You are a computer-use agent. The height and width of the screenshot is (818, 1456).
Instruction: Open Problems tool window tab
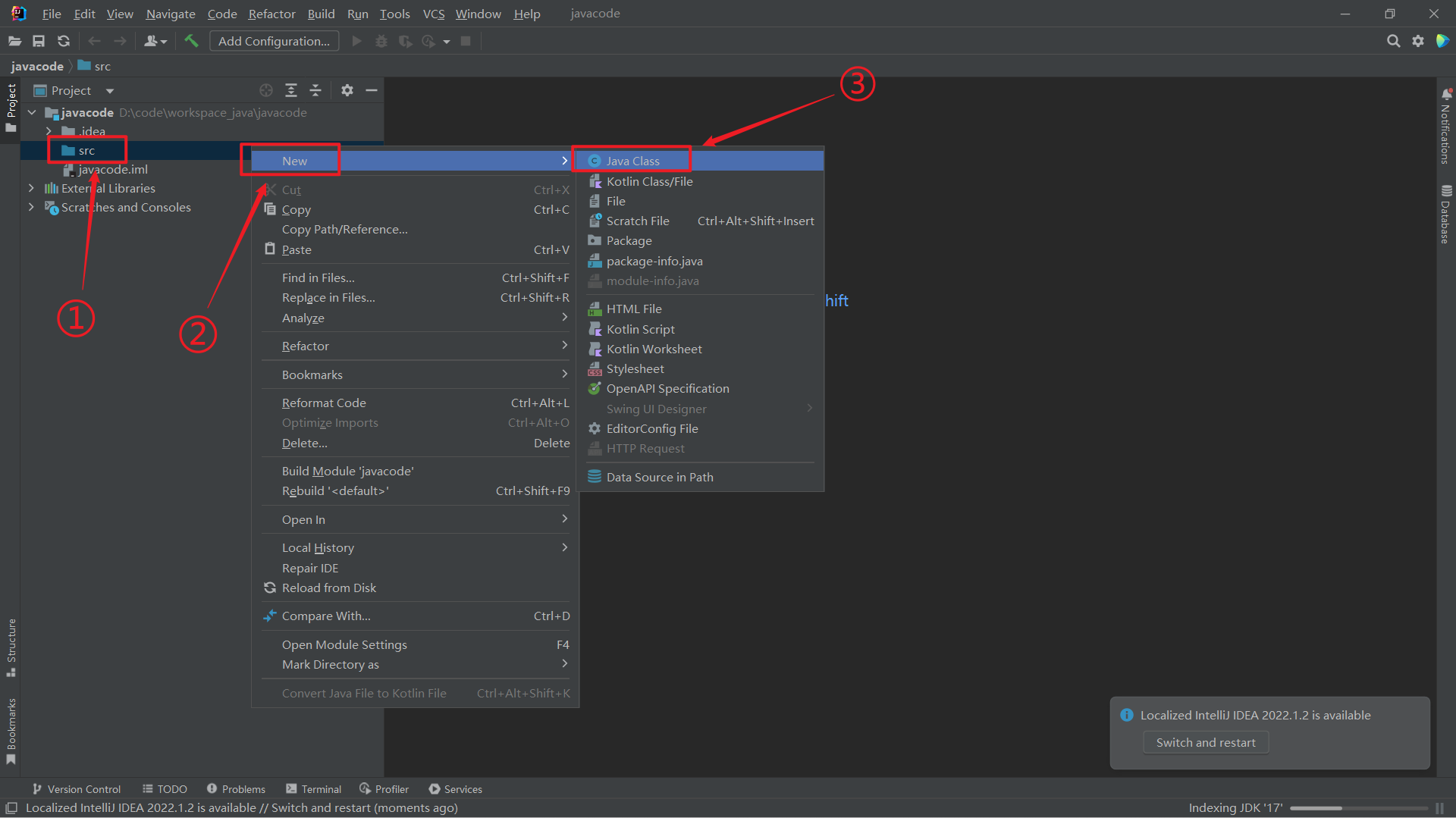[236, 789]
